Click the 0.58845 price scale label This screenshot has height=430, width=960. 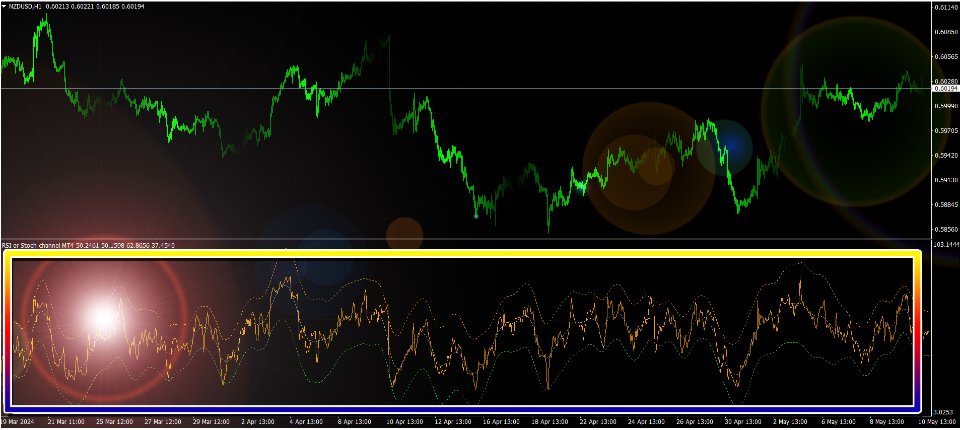click(x=945, y=205)
